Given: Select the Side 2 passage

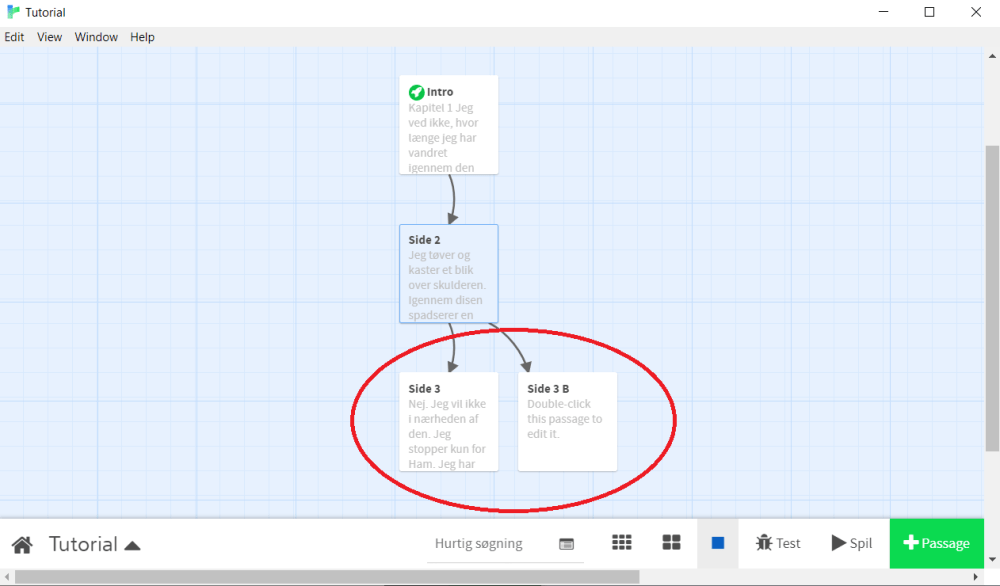Looking at the screenshot, I should click(x=448, y=273).
